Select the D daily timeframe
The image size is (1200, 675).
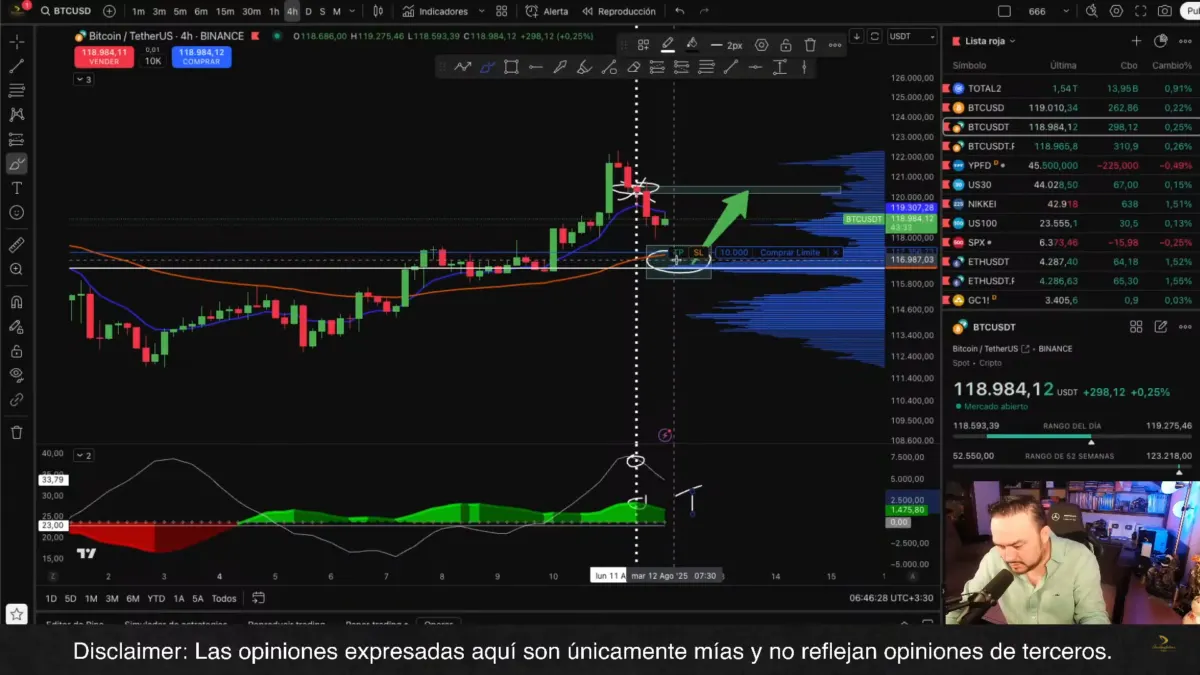308,11
